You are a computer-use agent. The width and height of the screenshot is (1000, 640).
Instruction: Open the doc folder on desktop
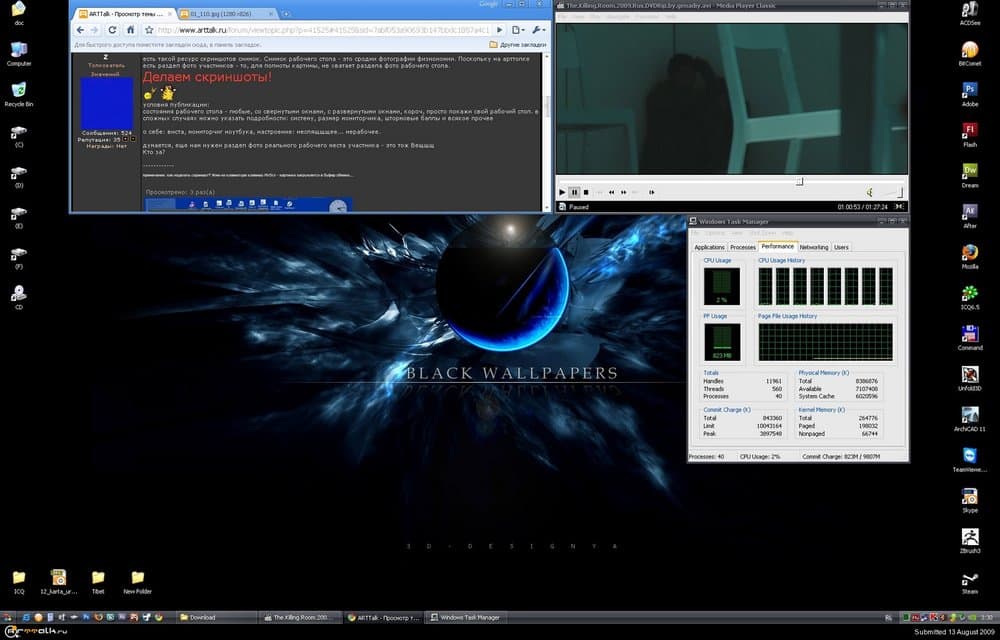tap(18, 13)
